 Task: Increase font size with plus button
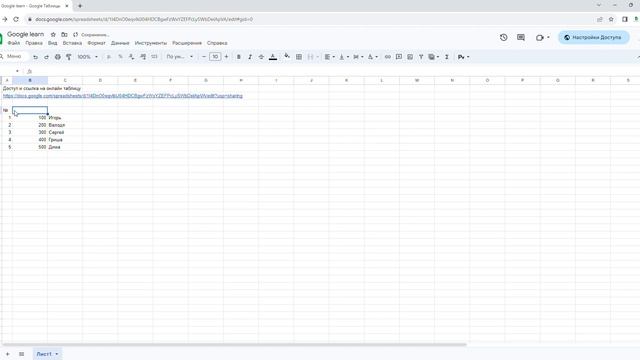(226, 57)
